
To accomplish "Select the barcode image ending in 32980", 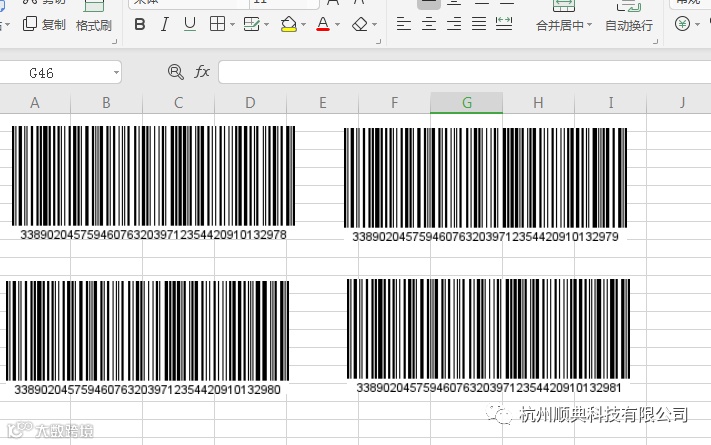I will point(147,338).
